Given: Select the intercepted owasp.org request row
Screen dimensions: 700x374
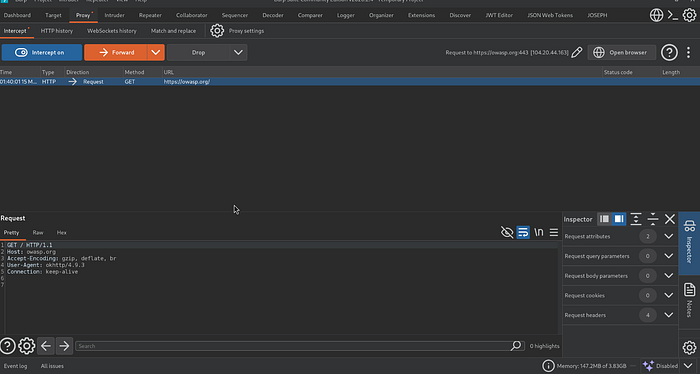Looking at the screenshot, I should (350, 82).
